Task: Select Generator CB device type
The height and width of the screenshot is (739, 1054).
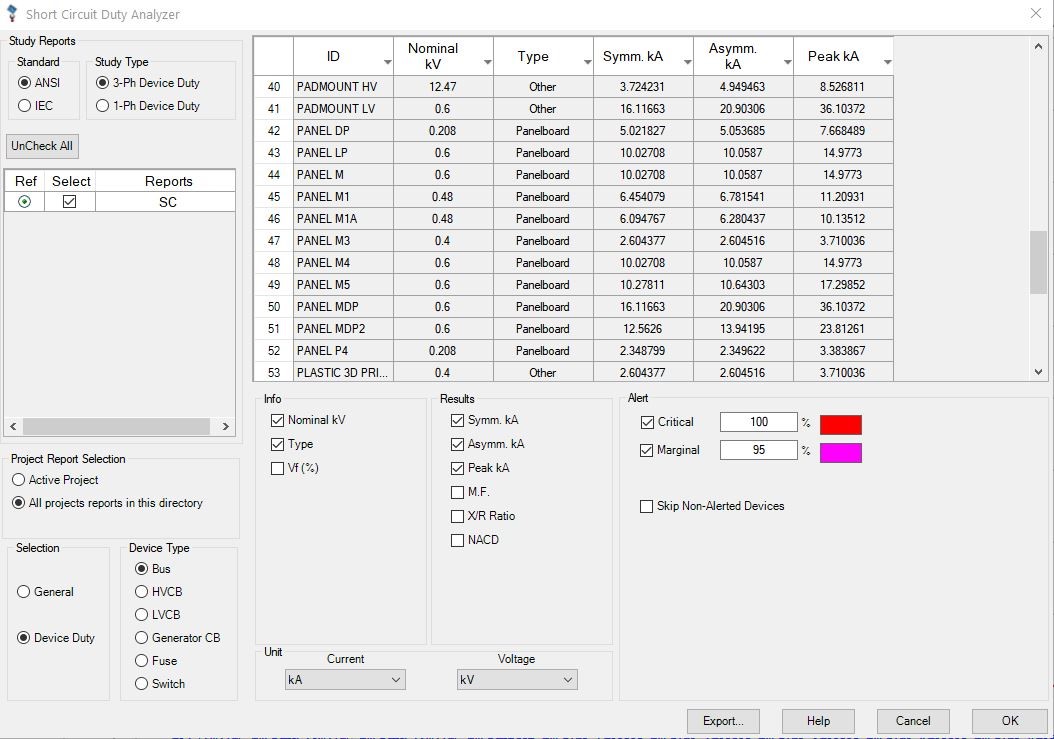Action: [x=141, y=637]
